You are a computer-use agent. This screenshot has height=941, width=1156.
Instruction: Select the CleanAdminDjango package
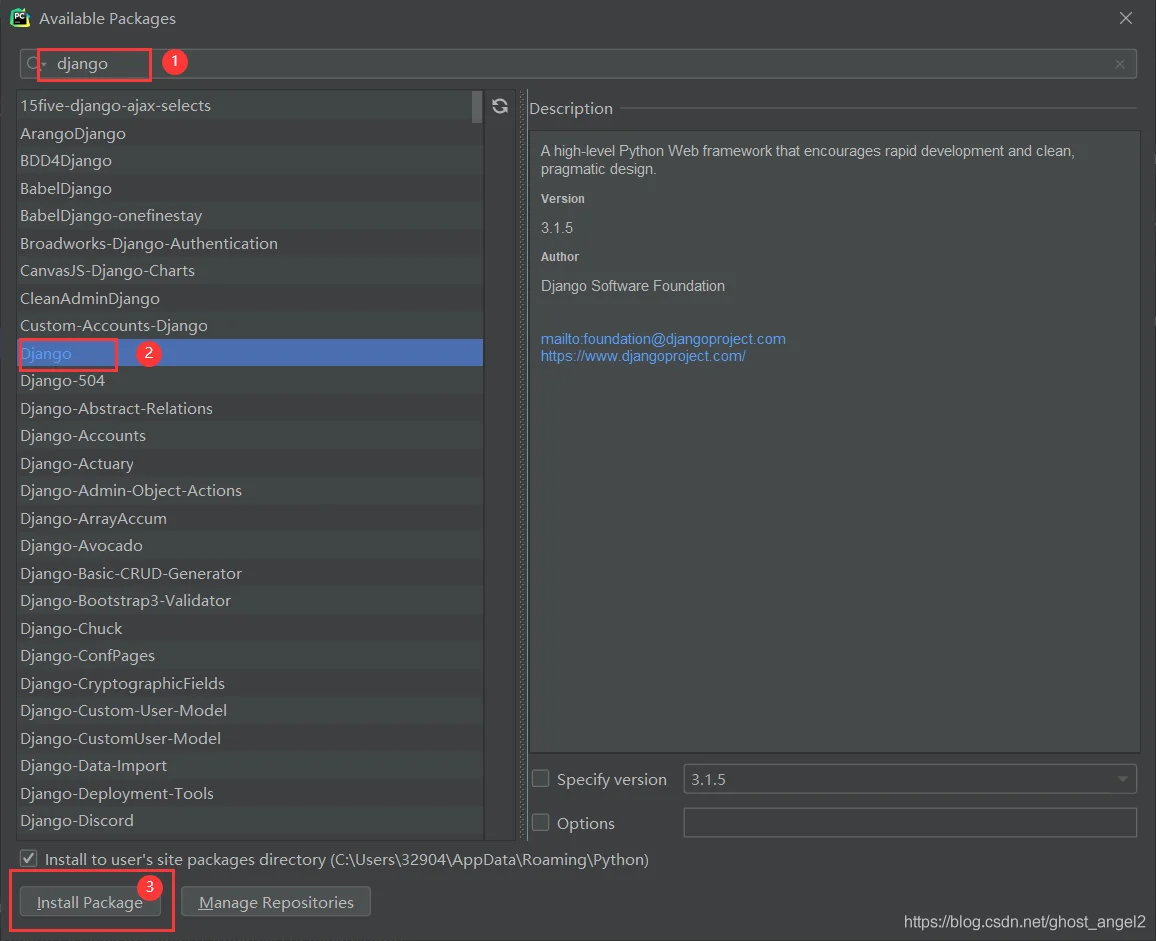tap(250, 298)
